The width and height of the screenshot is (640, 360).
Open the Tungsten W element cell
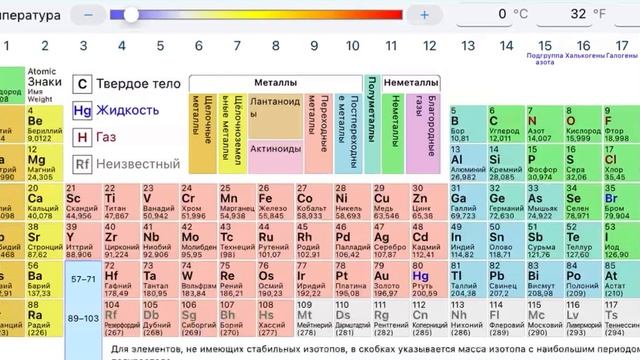click(198, 279)
